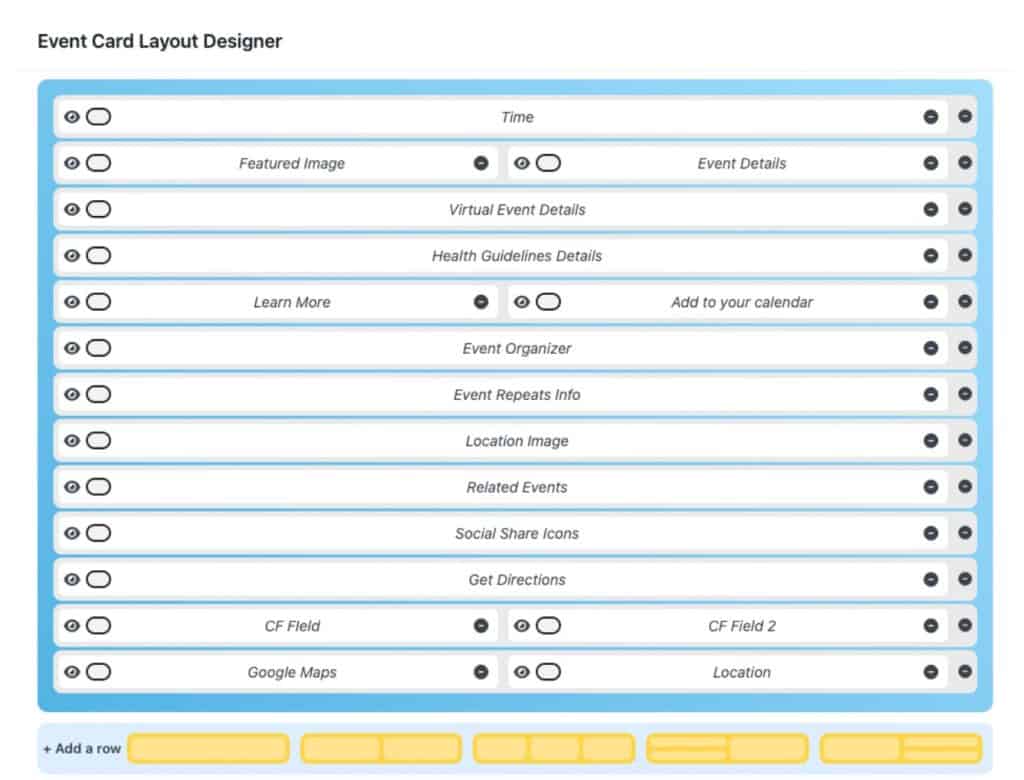Select the 'Social Share Icons' label
Viewport: 1024px width, 780px height.
(517, 534)
